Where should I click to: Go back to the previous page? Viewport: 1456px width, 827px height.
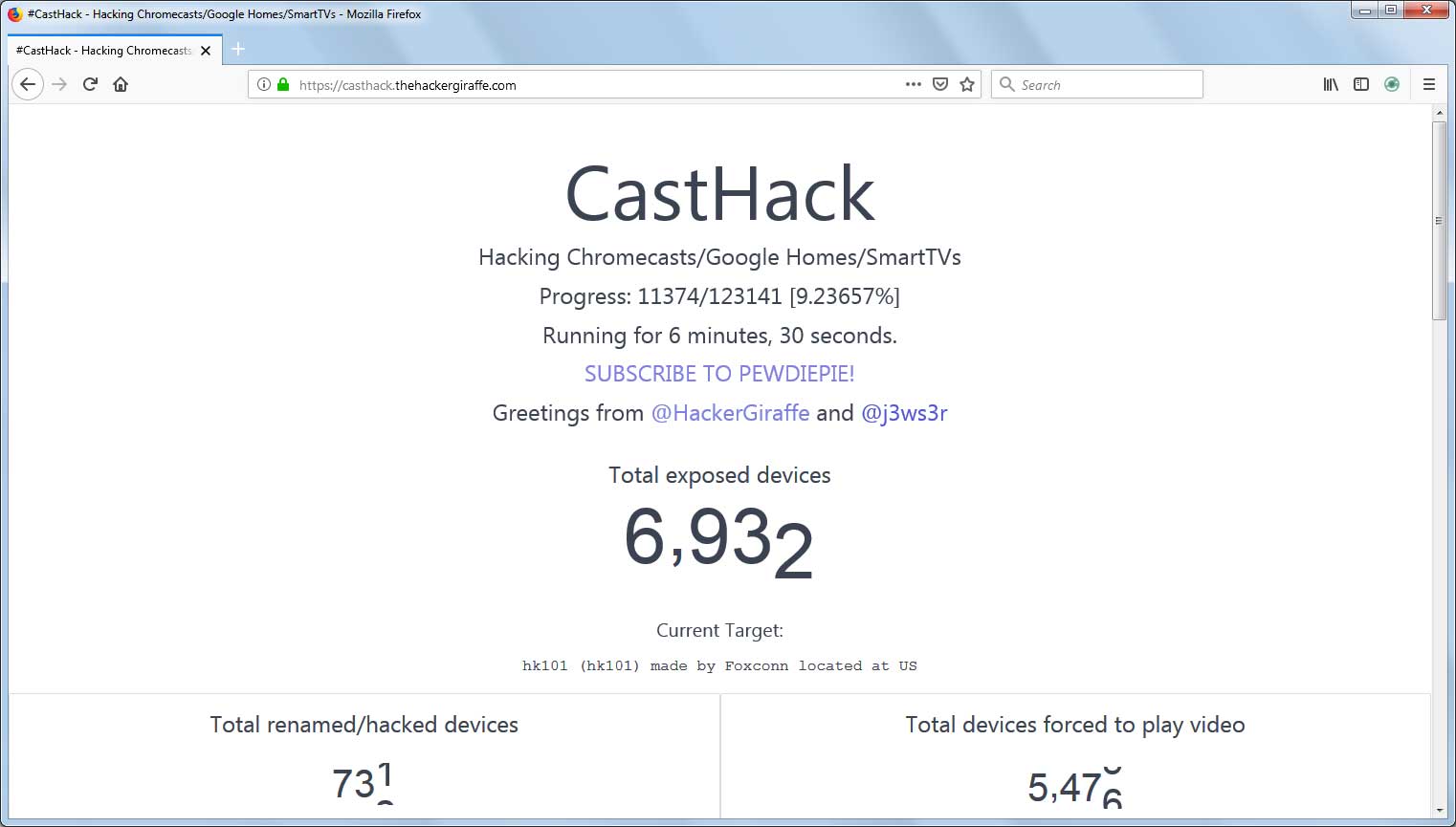tap(28, 84)
